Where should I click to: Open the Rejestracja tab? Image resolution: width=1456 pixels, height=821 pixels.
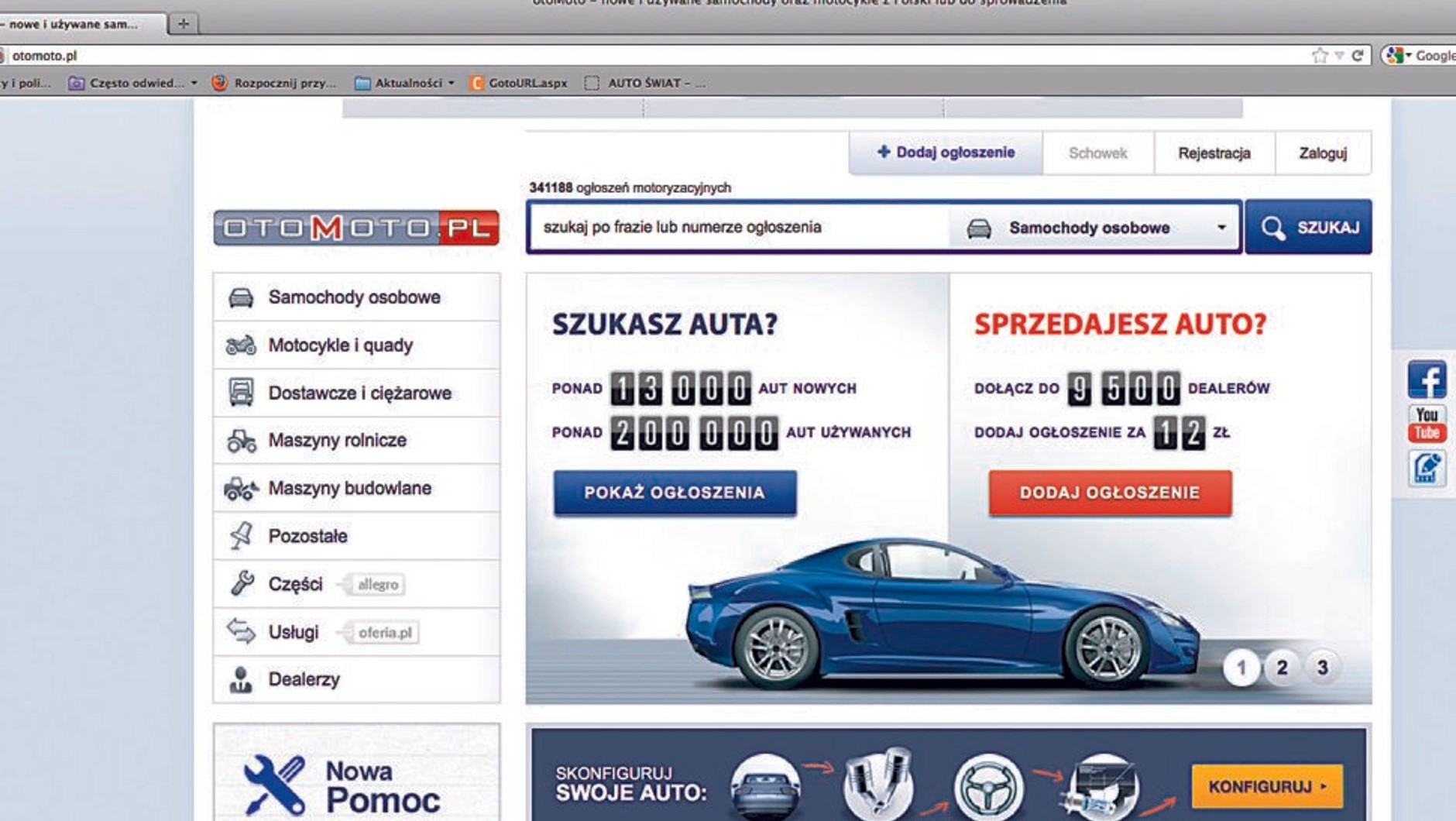[1214, 153]
